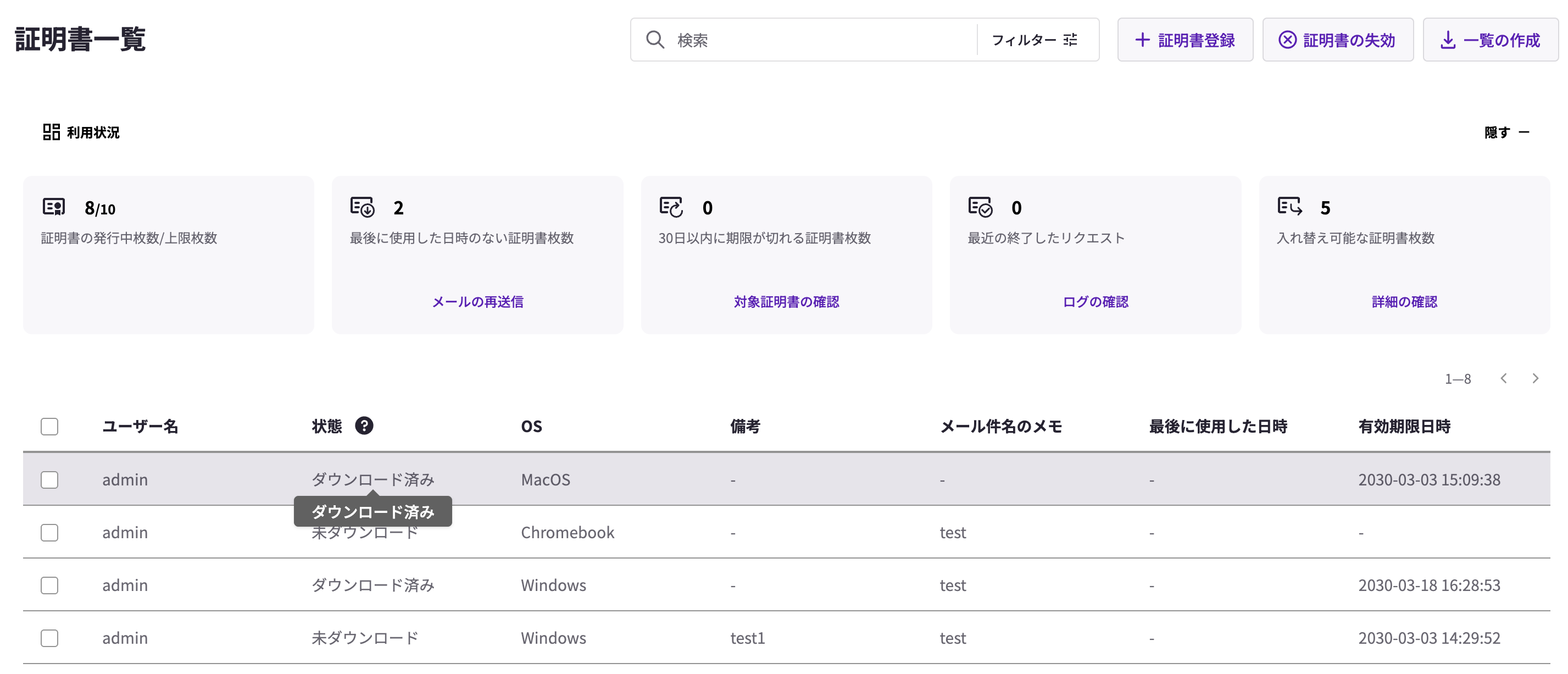Click the 2030-03-03 14:29:52 expiry cell
Screen dimensions: 1568x674
coord(1429,638)
